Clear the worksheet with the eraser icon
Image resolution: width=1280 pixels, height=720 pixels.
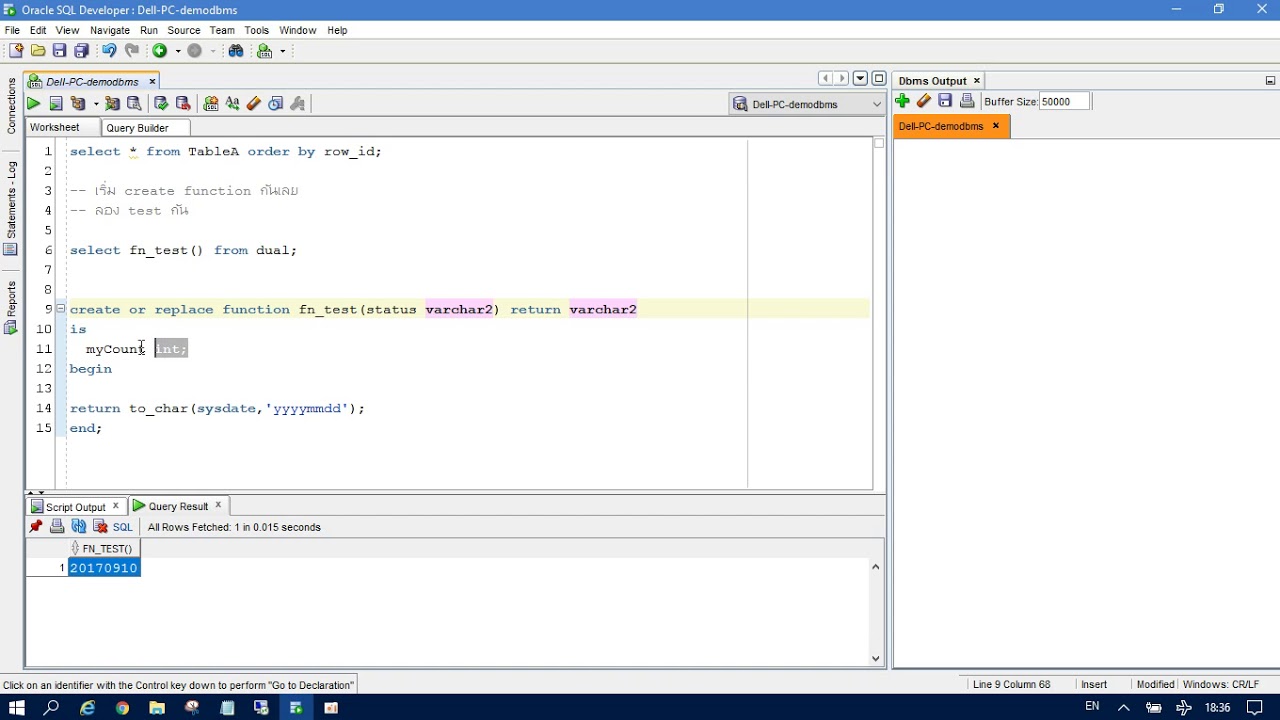click(x=254, y=104)
